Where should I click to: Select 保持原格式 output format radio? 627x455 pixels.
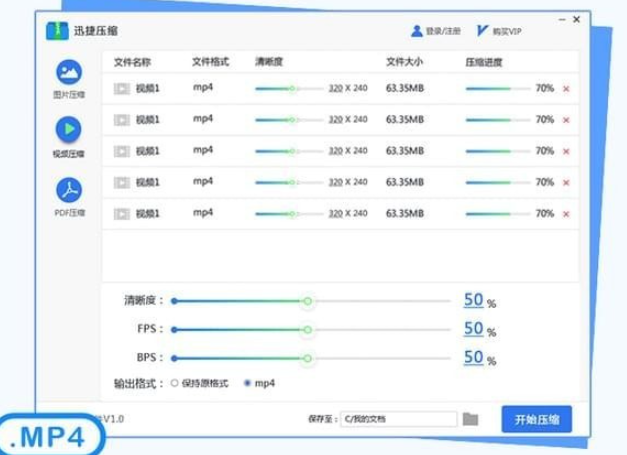pyautogui.click(x=174, y=383)
